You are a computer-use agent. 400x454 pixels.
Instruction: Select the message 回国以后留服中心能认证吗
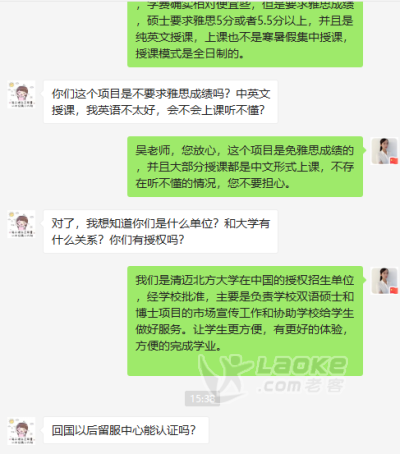pos(126,430)
